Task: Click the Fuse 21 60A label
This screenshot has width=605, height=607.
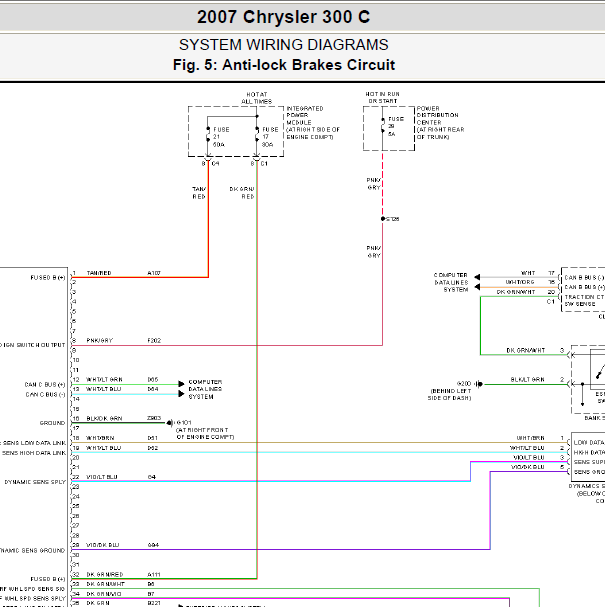Action: pyautogui.click(x=221, y=137)
